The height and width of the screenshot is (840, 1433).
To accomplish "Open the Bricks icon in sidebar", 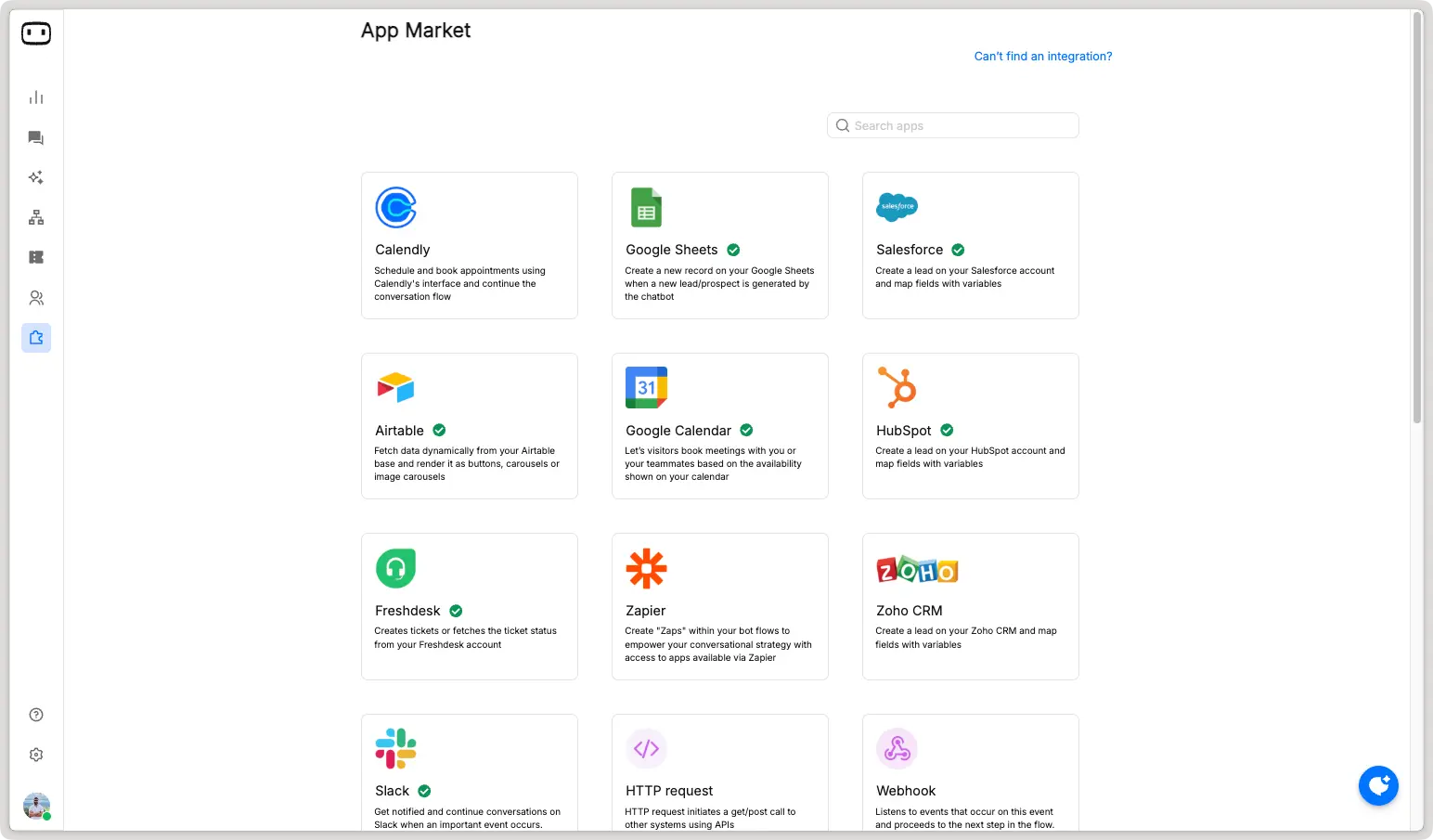I will [x=35, y=256].
